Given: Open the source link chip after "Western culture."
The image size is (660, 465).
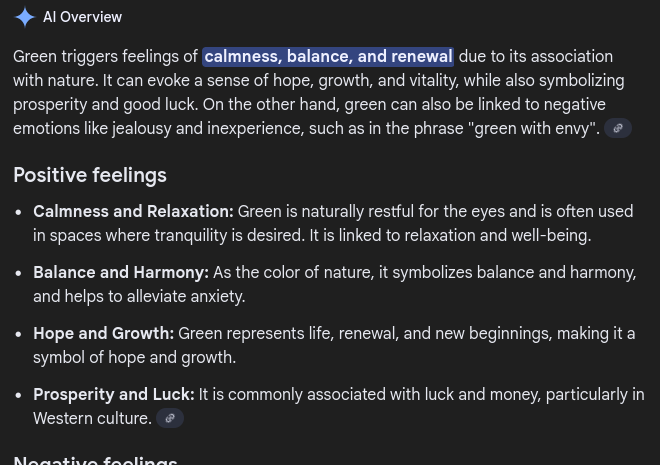Looking at the screenshot, I should pyautogui.click(x=170, y=419).
